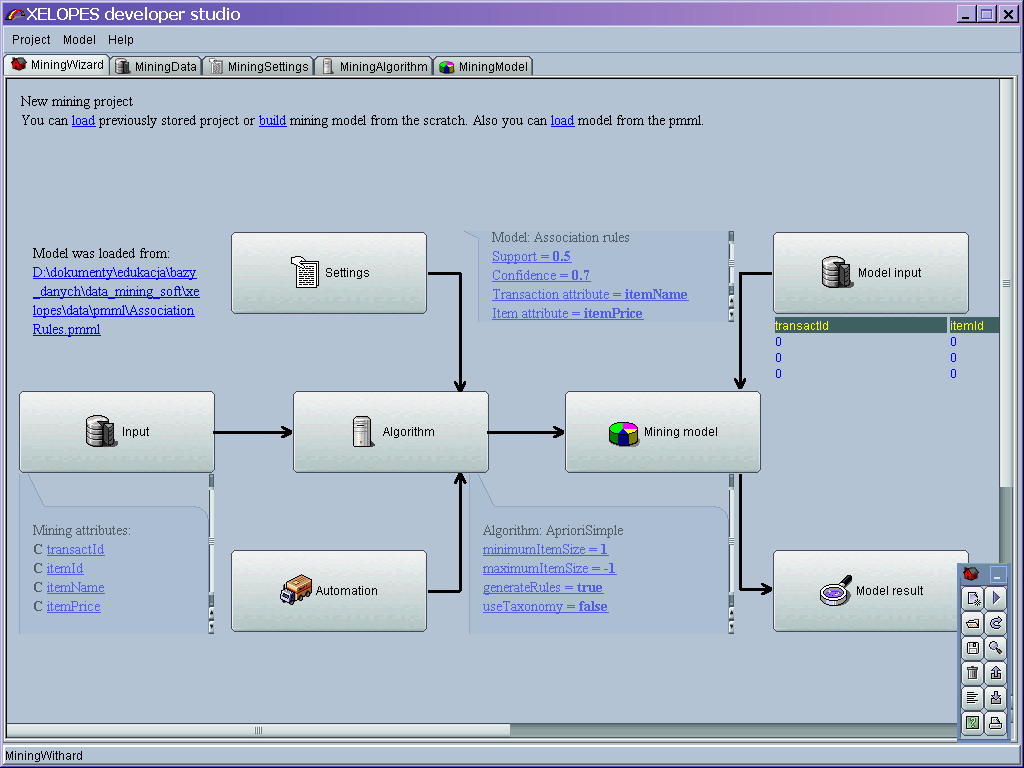Viewport: 1024px width, 768px height.
Task: Click the curved refresh arrow icon
Action: pos(996,623)
